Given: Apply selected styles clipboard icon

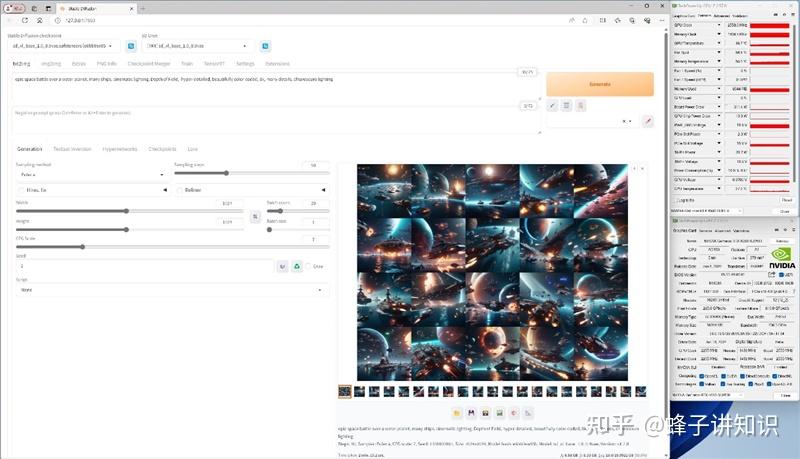Looking at the screenshot, I should 581,106.
